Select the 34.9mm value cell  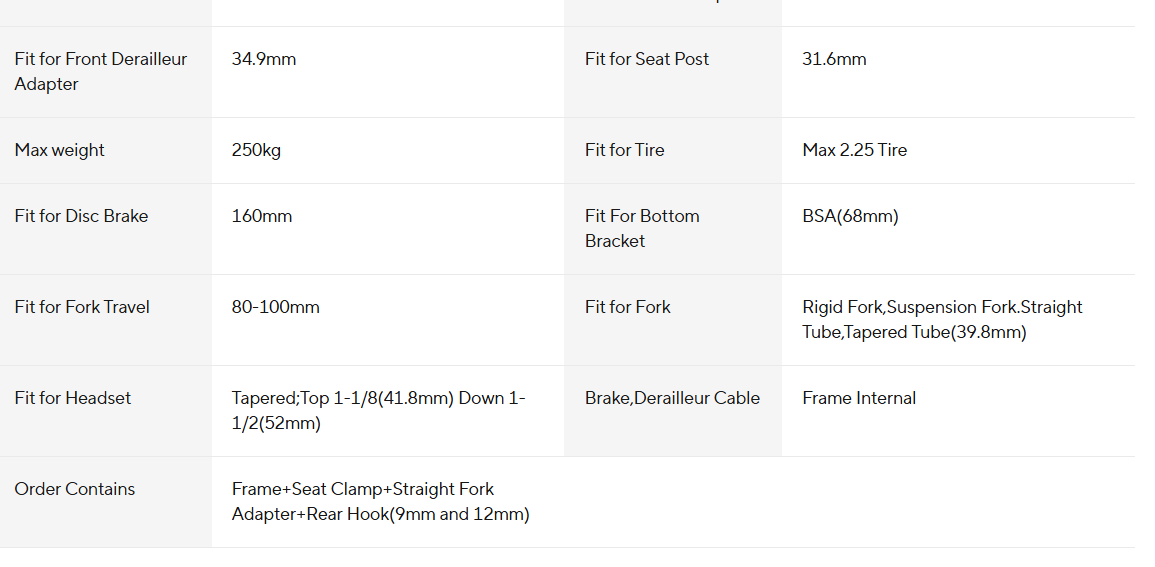(x=264, y=59)
